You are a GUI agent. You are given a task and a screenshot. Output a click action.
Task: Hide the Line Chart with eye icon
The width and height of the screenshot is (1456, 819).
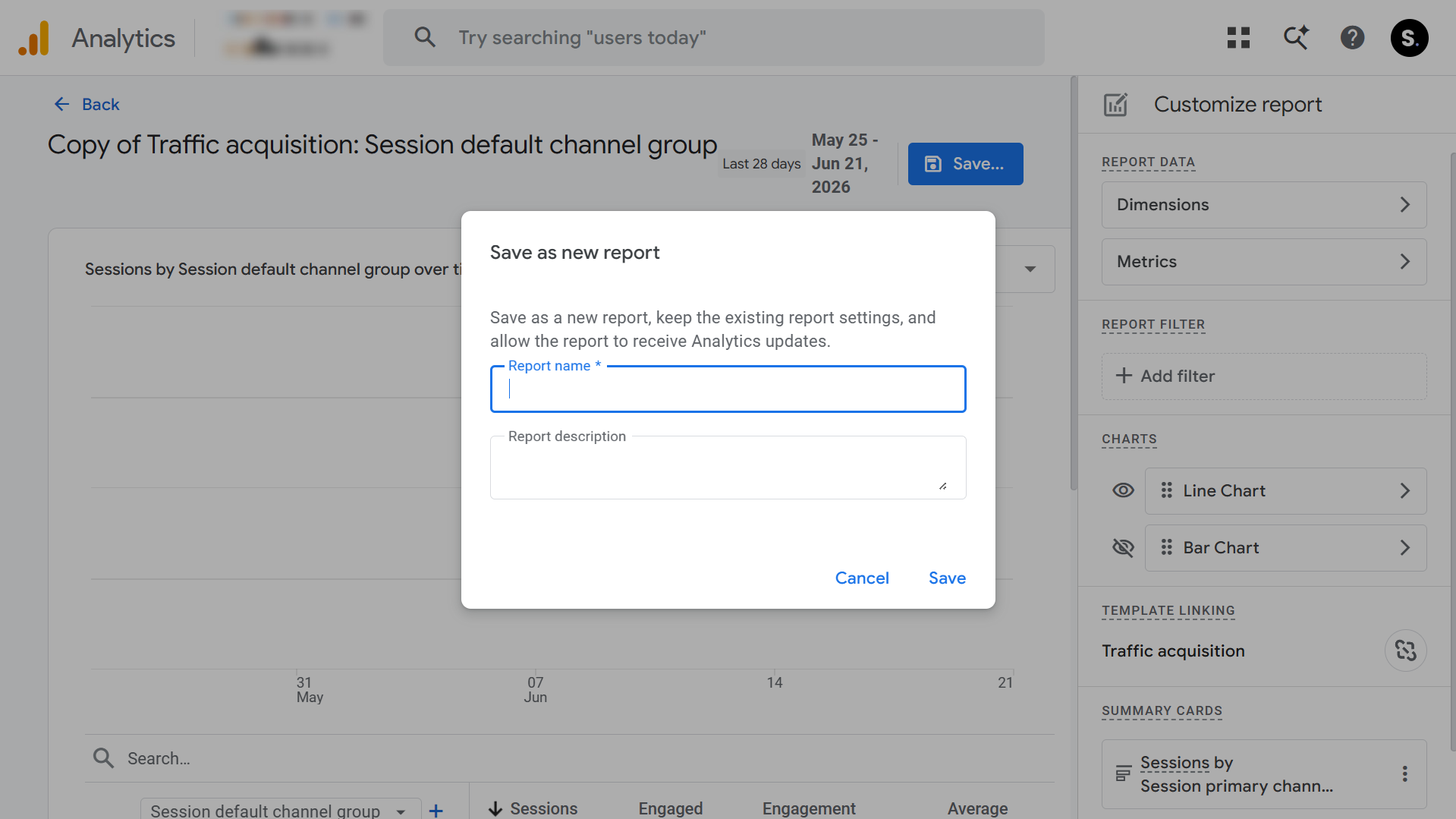click(x=1123, y=490)
